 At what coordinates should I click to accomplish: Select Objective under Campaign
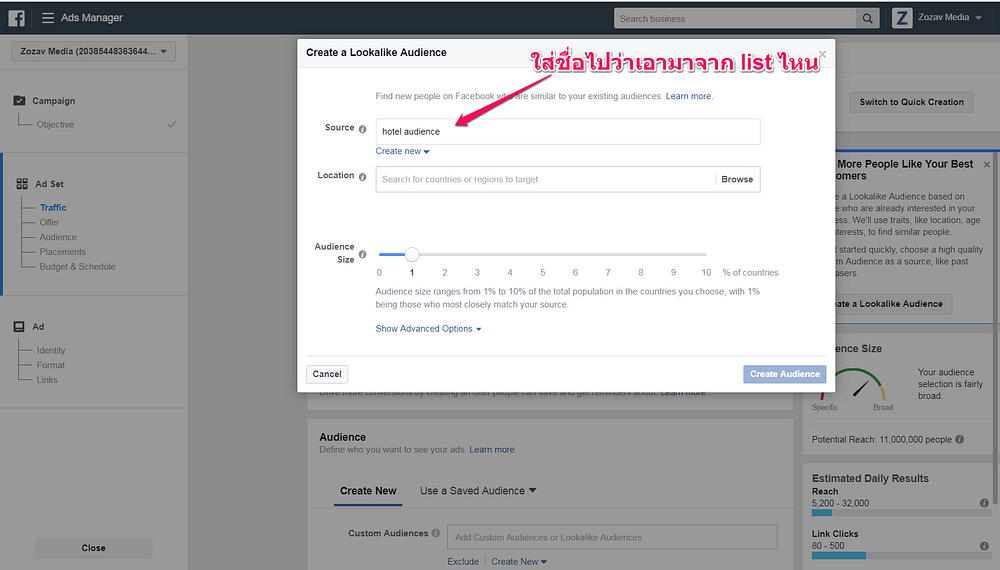click(x=55, y=124)
